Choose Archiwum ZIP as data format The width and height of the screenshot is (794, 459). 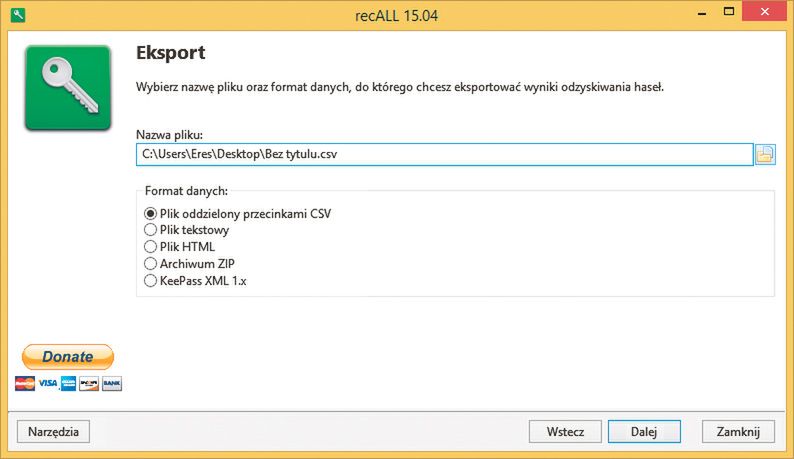189,263
